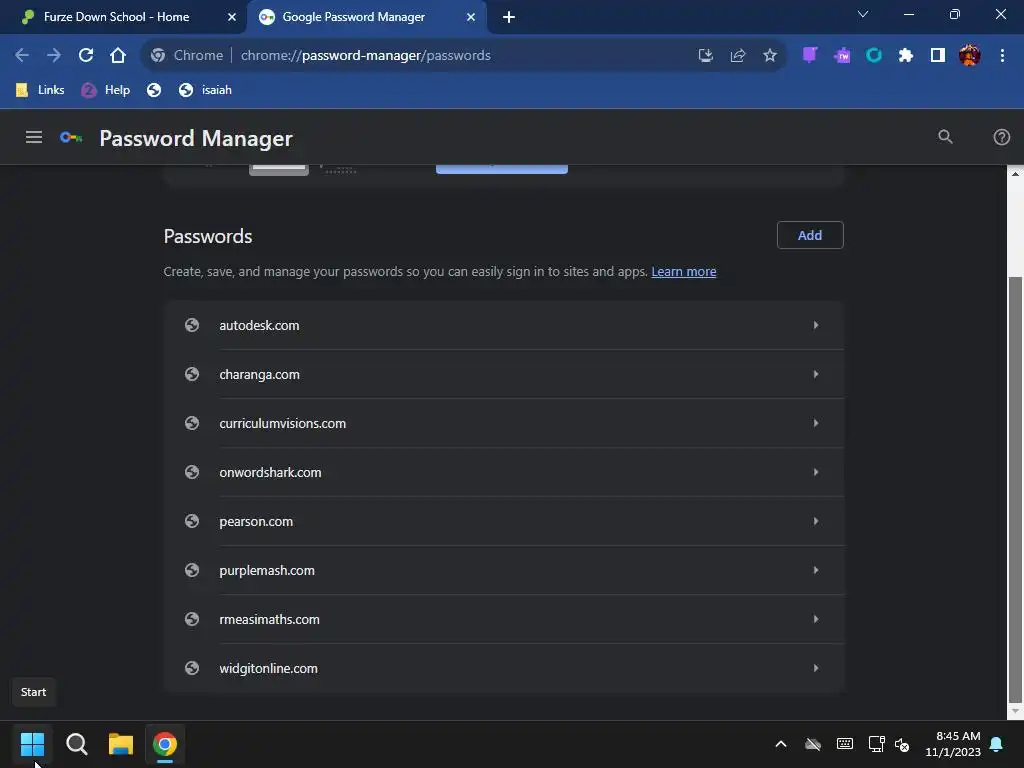Open Chrome's three-dot menu
This screenshot has height=768, width=1024.
(x=1002, y=56)
